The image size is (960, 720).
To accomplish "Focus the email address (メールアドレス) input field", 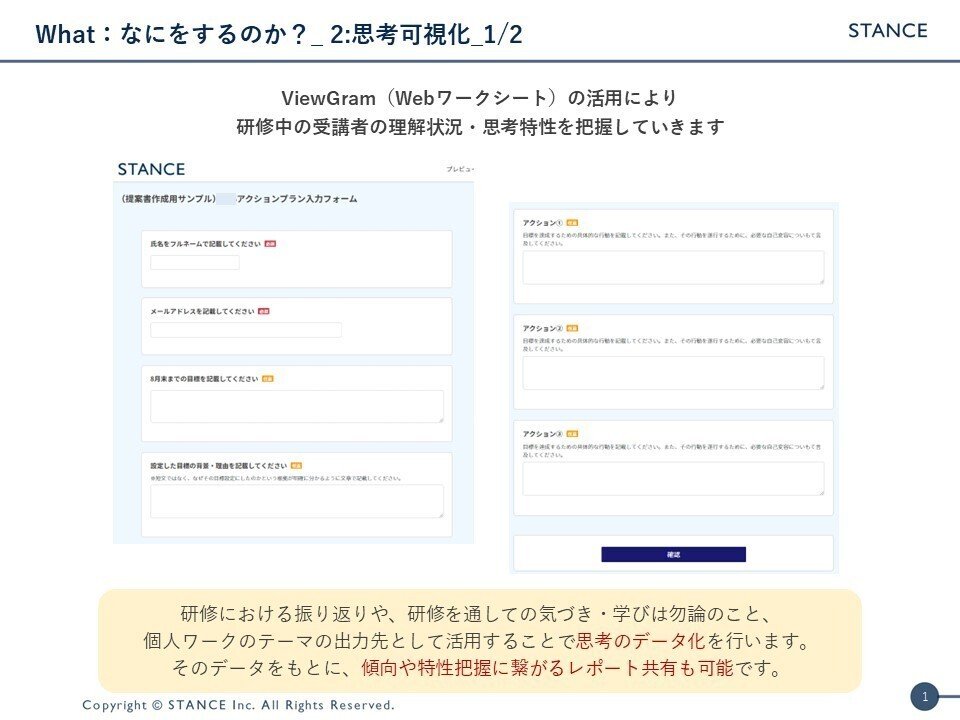I will [246, 330].
